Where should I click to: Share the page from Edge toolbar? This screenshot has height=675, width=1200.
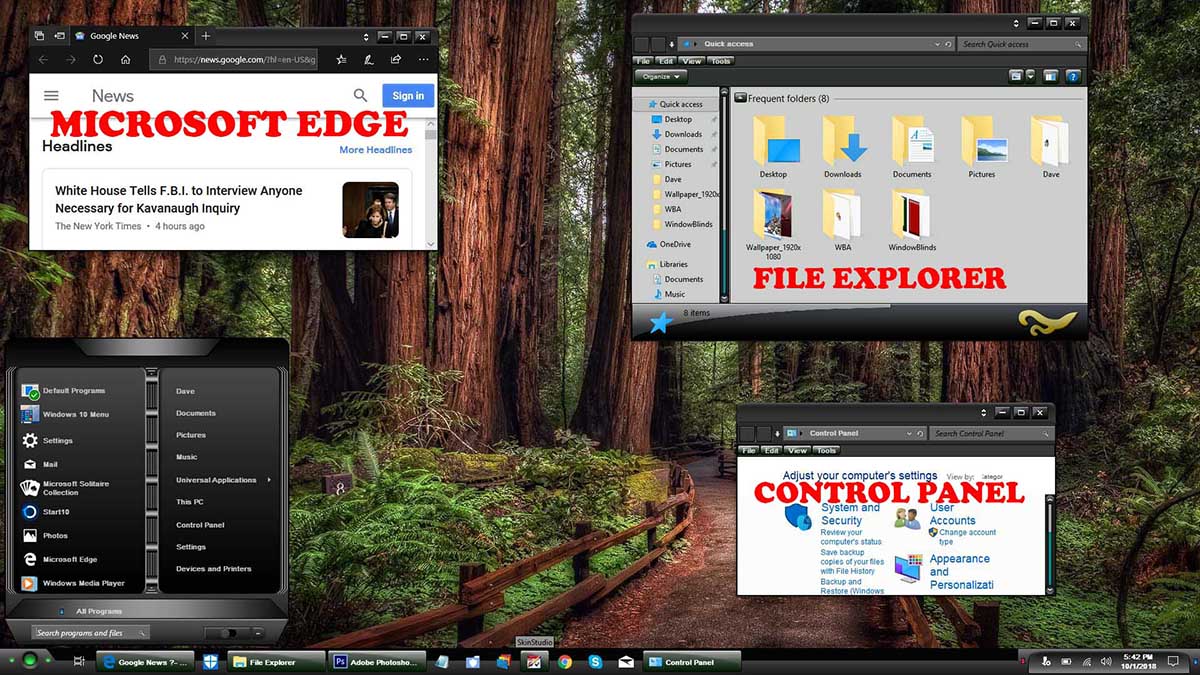tap(396, 60)
